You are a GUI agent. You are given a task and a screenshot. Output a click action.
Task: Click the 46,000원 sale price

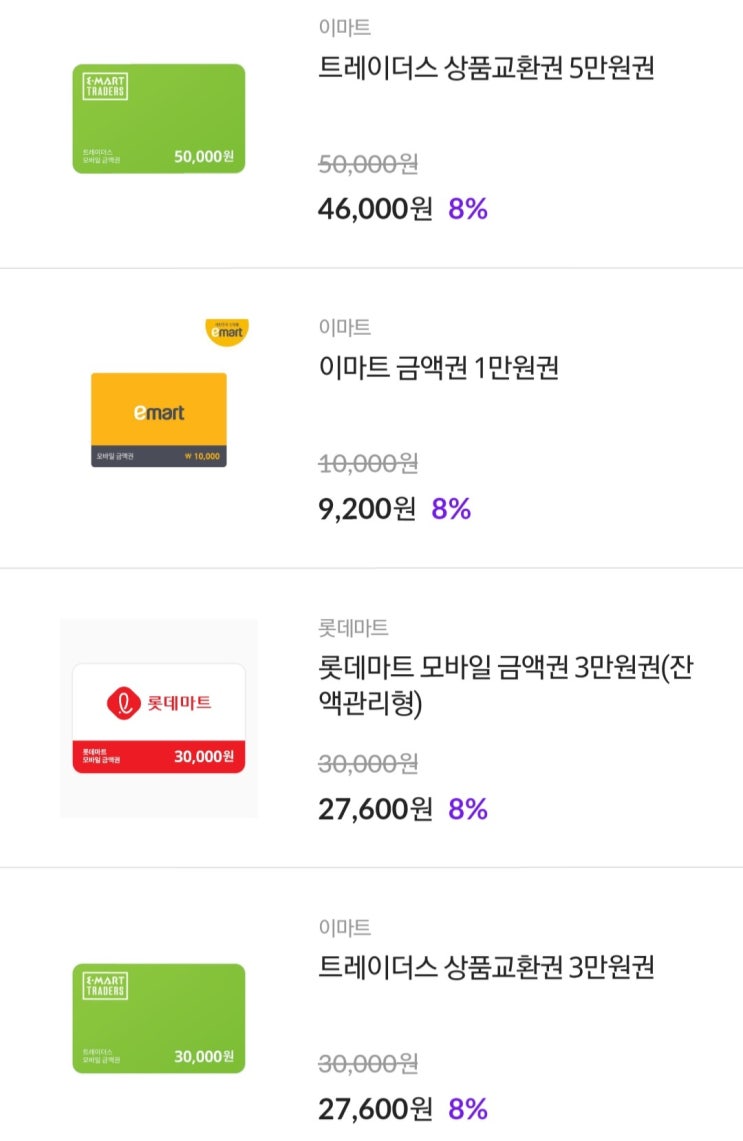click(375, 209)
